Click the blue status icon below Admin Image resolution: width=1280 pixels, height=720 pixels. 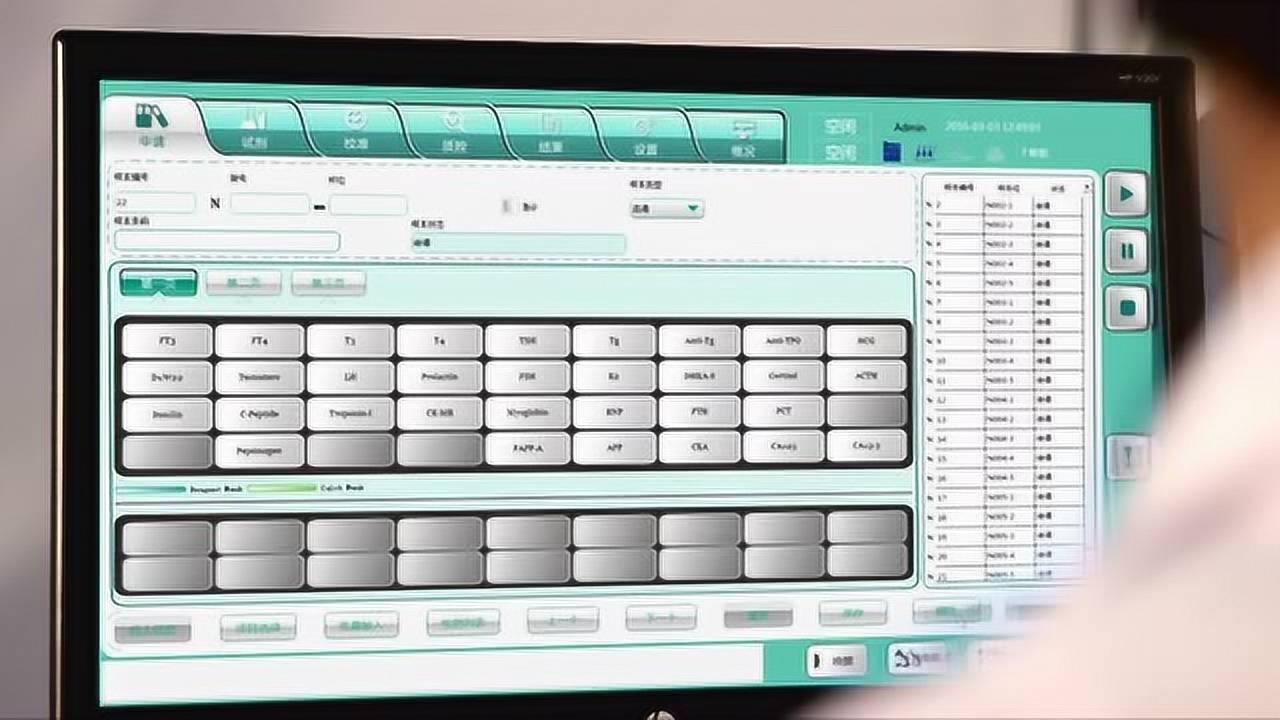click(892, 152)
